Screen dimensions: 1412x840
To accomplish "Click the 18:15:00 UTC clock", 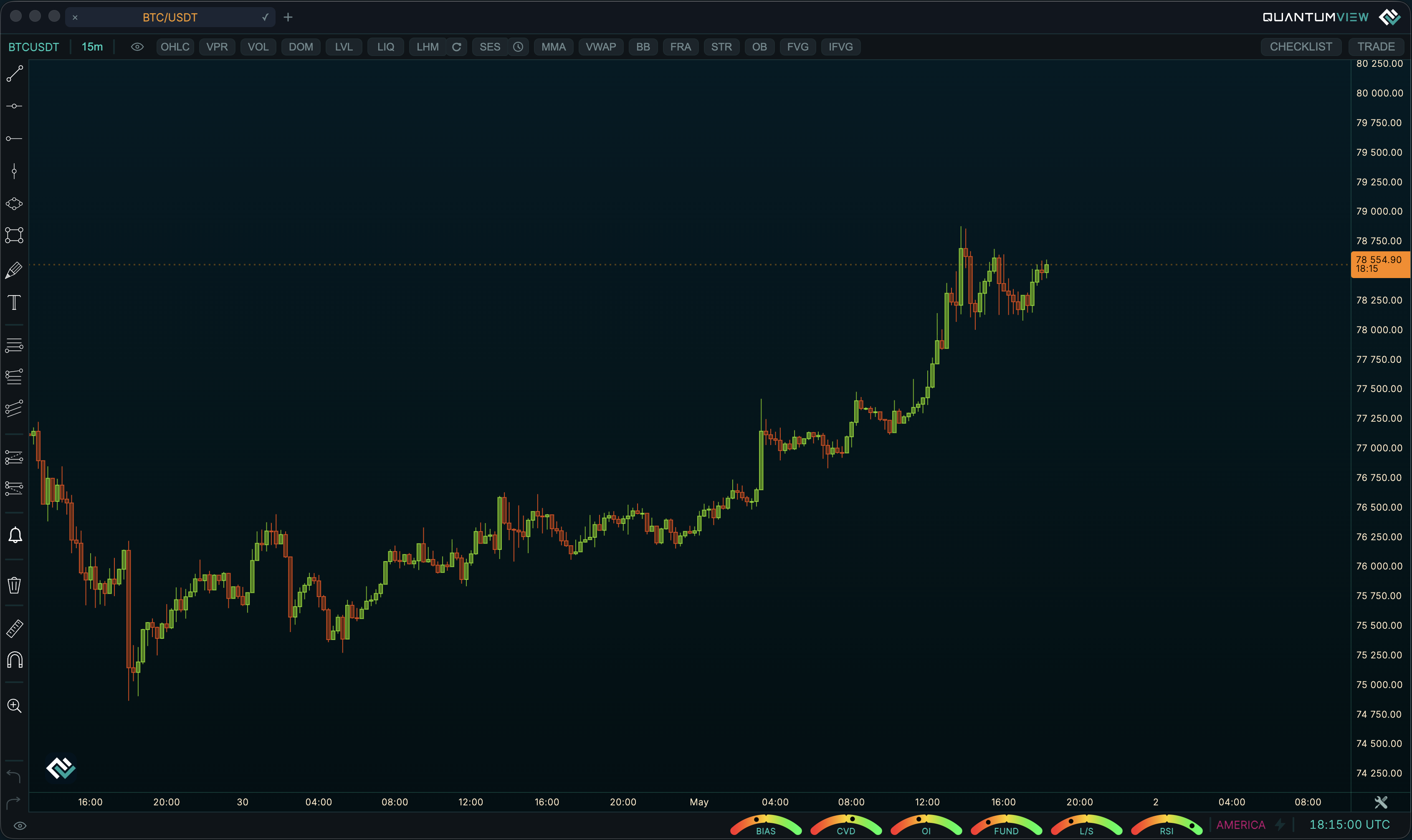I will (1349, 825).
